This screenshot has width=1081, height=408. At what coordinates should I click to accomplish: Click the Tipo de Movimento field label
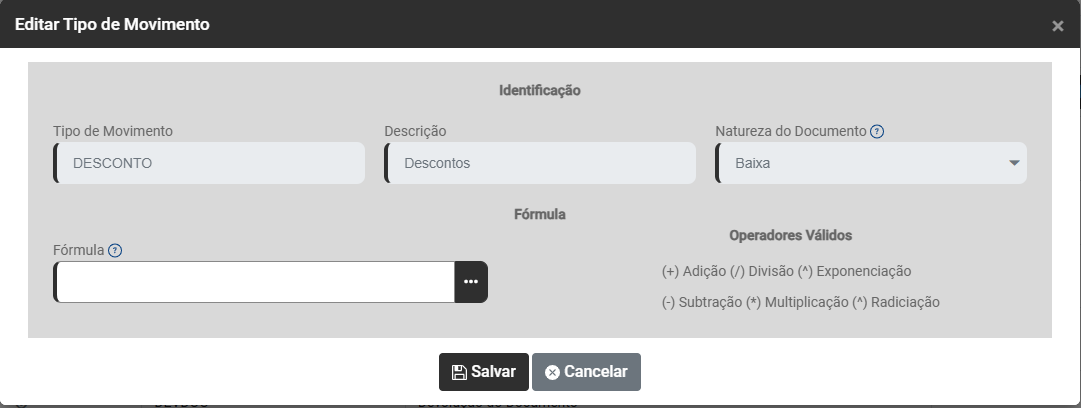pos(113,131)
